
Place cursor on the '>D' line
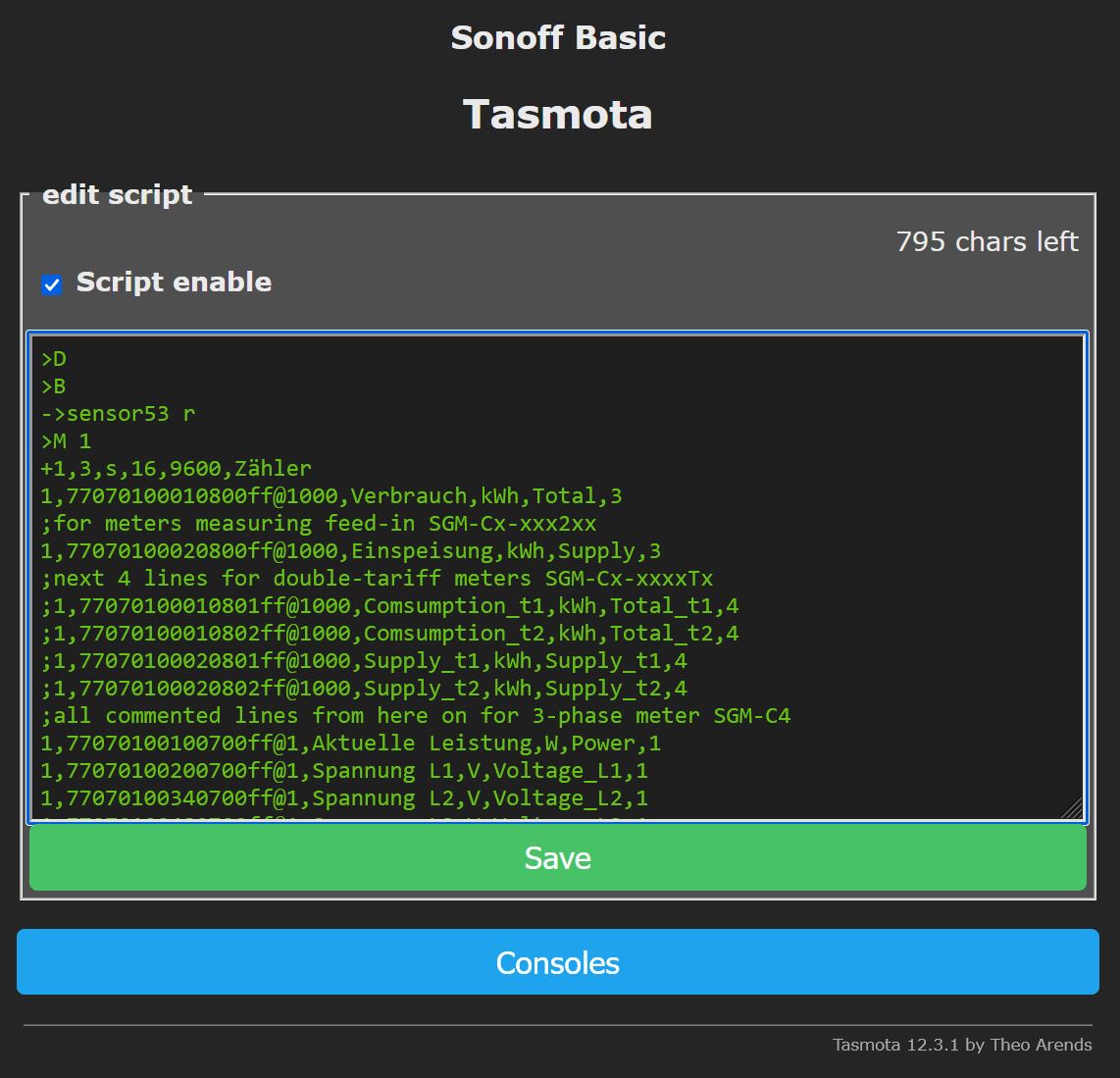tap(54, 359)
